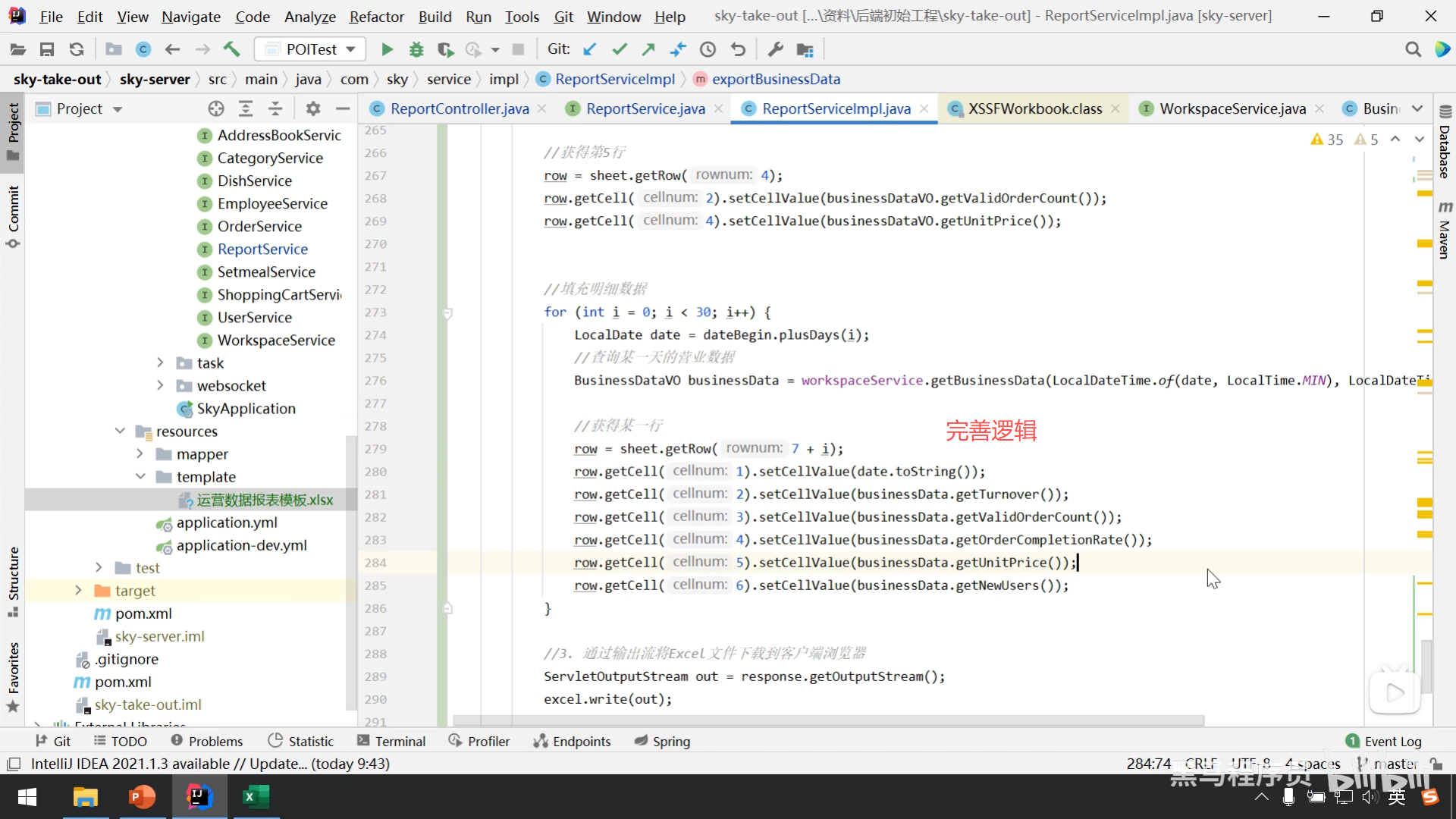Open POITest run configuration dropdown
The width and height of the screenshot is (1456, 819).
pos(311,49)
